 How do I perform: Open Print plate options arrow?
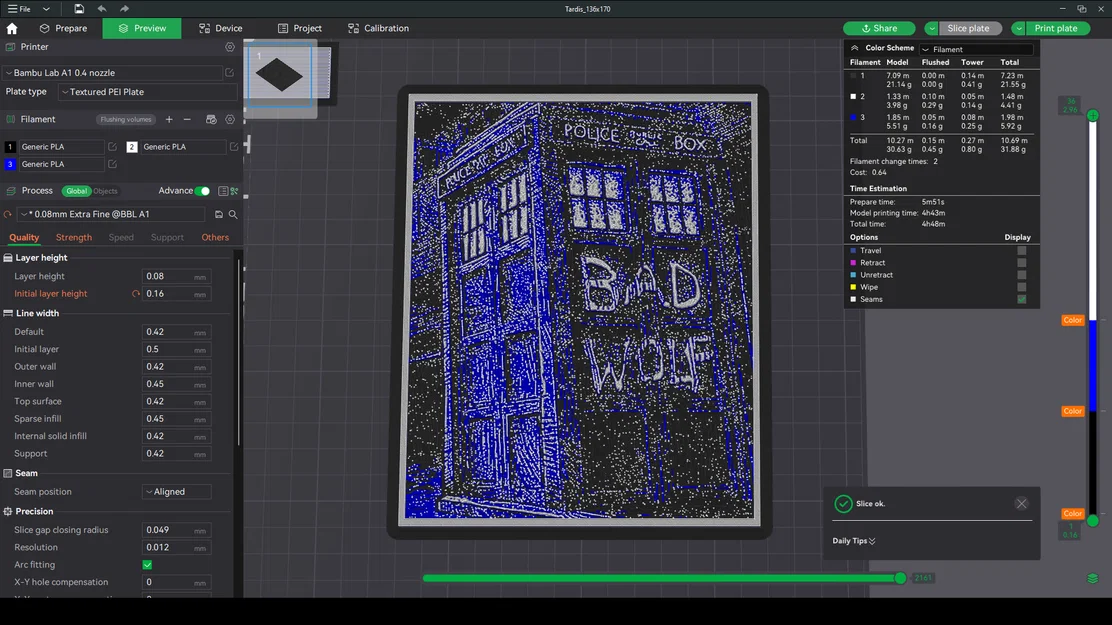pos(1018,28)
